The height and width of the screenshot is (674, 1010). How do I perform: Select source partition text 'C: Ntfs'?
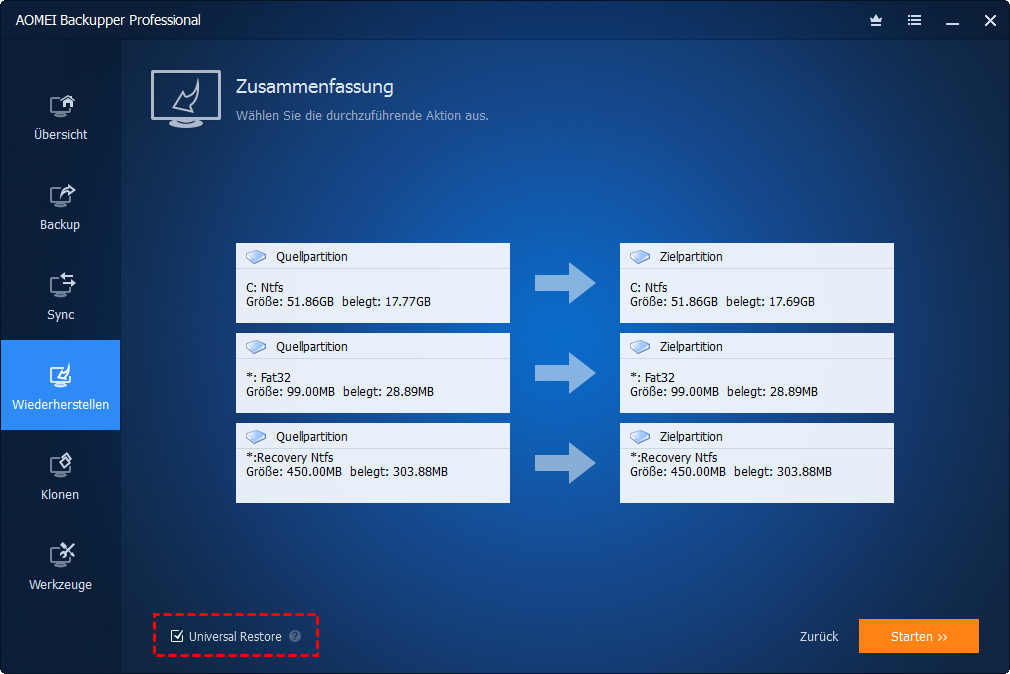(x=265, y=287)
